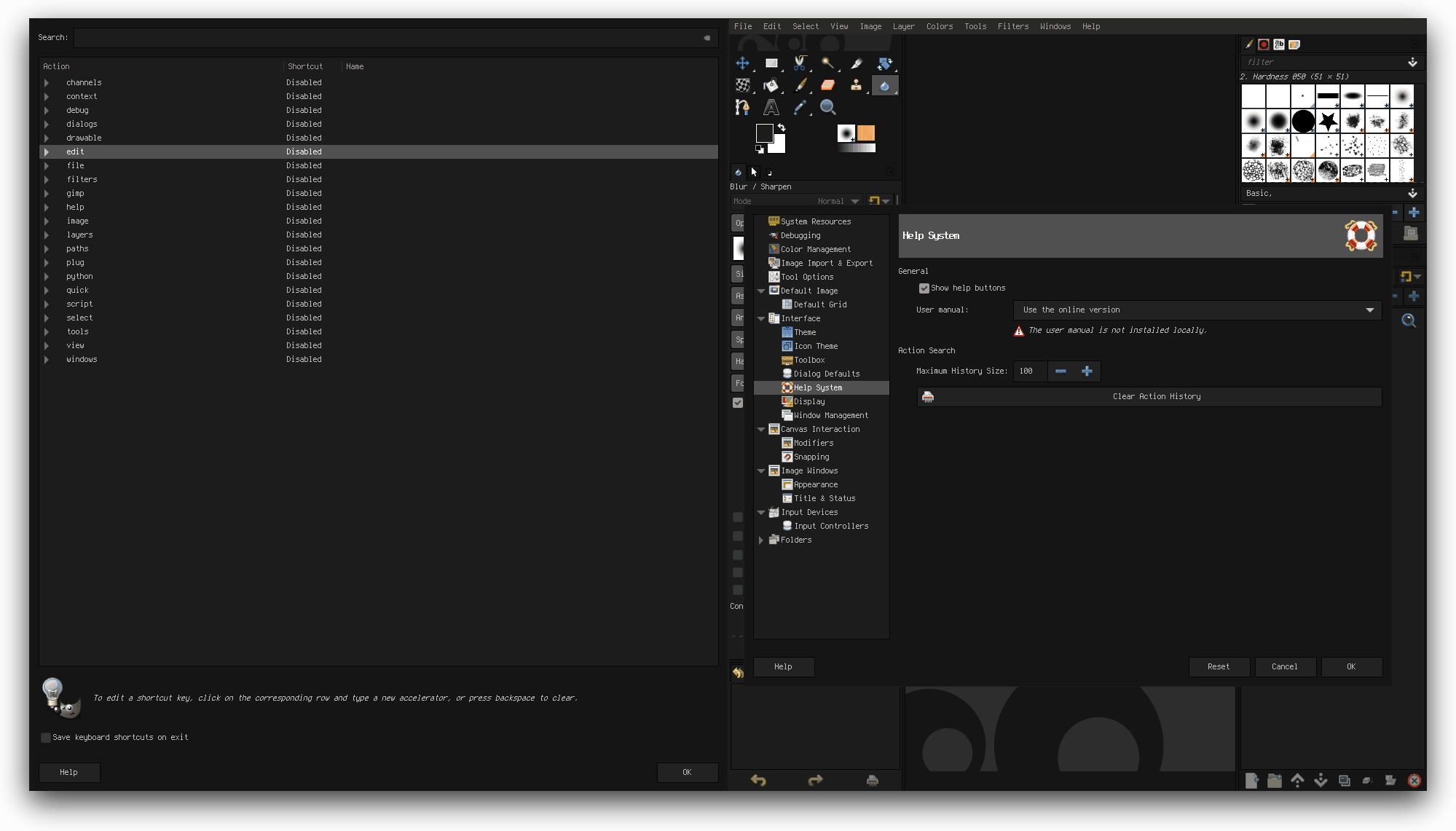This screenshot has width=1456, height=831.
Task: Click the undo arrow in Undo History
Action: tap(758, 780)
